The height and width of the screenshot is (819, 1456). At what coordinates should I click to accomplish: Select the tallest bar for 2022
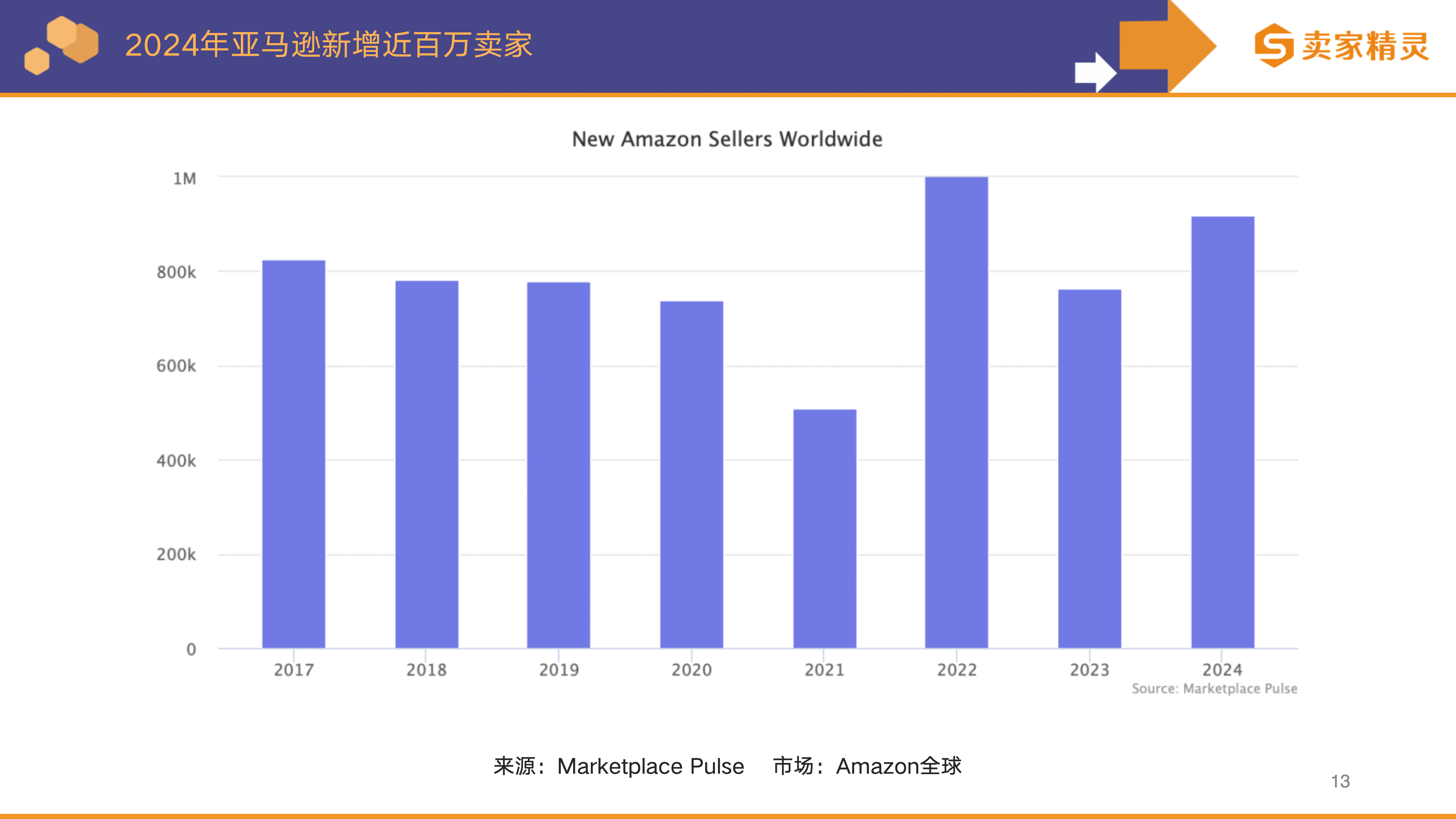pos(956,412)
